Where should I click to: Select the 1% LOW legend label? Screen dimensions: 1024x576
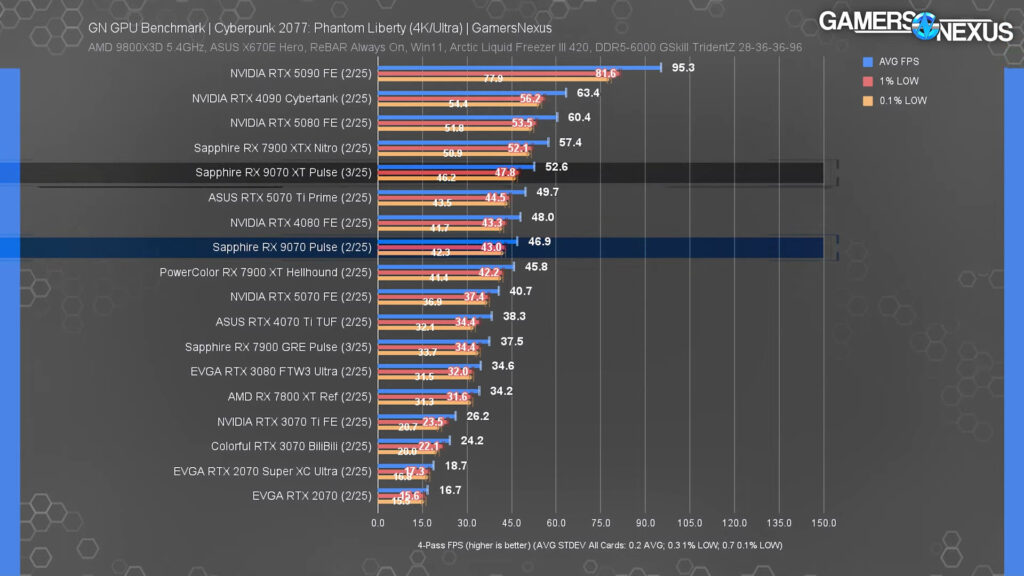[899, 81]
